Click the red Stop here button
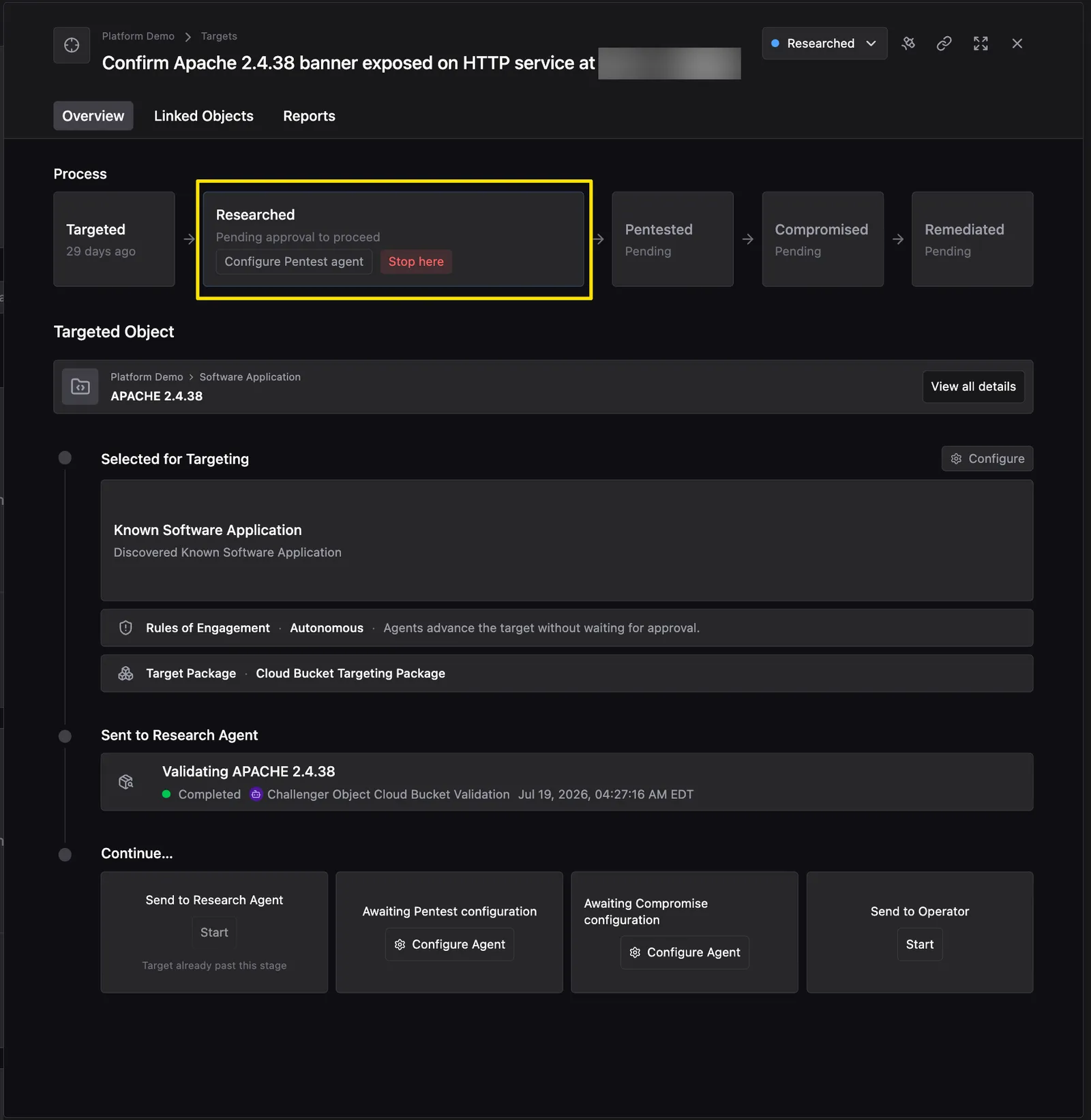 416,262
